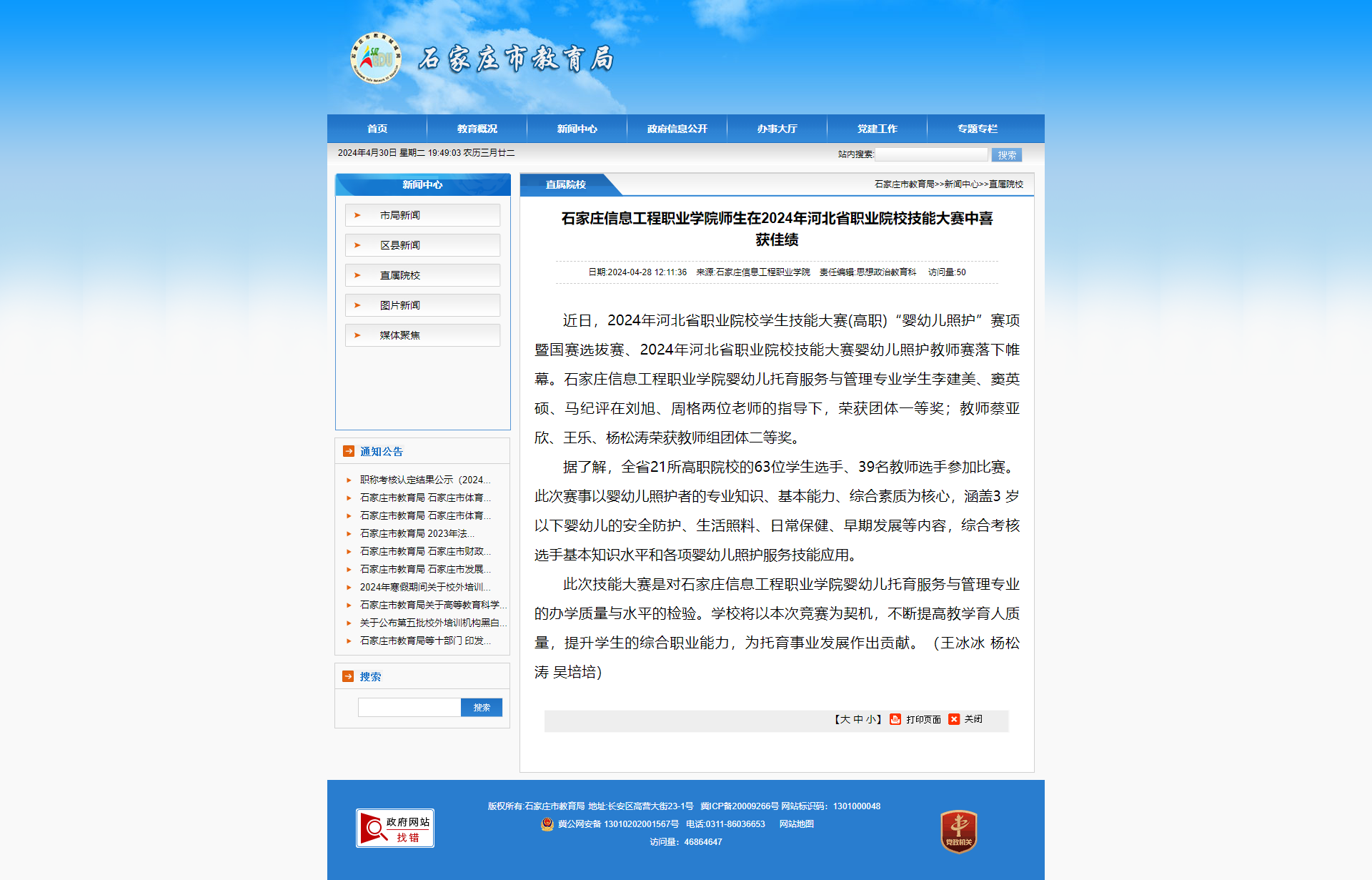Click the Shijiazhuang Education Bureau logo emblem

(375, 57)
